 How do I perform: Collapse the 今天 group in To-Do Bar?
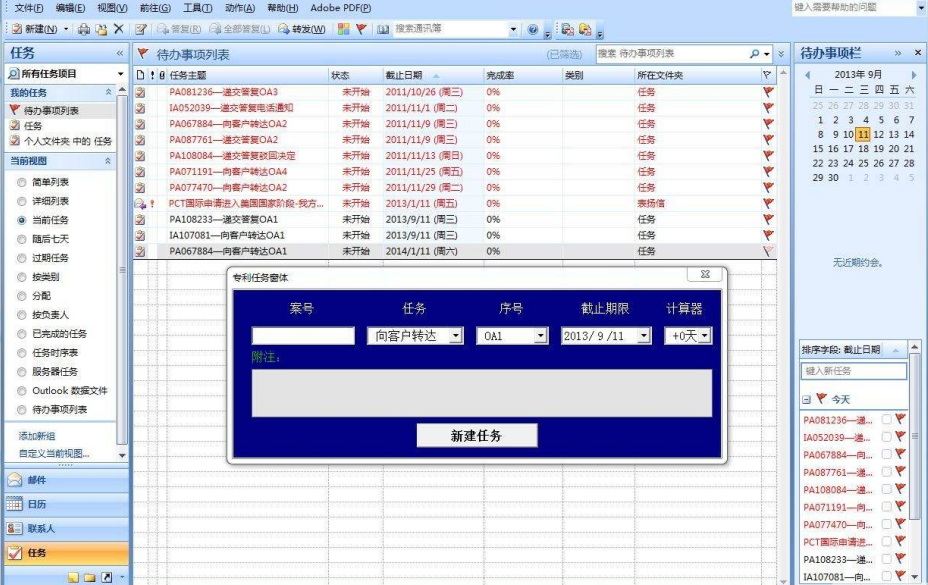(x=806, y=400)
